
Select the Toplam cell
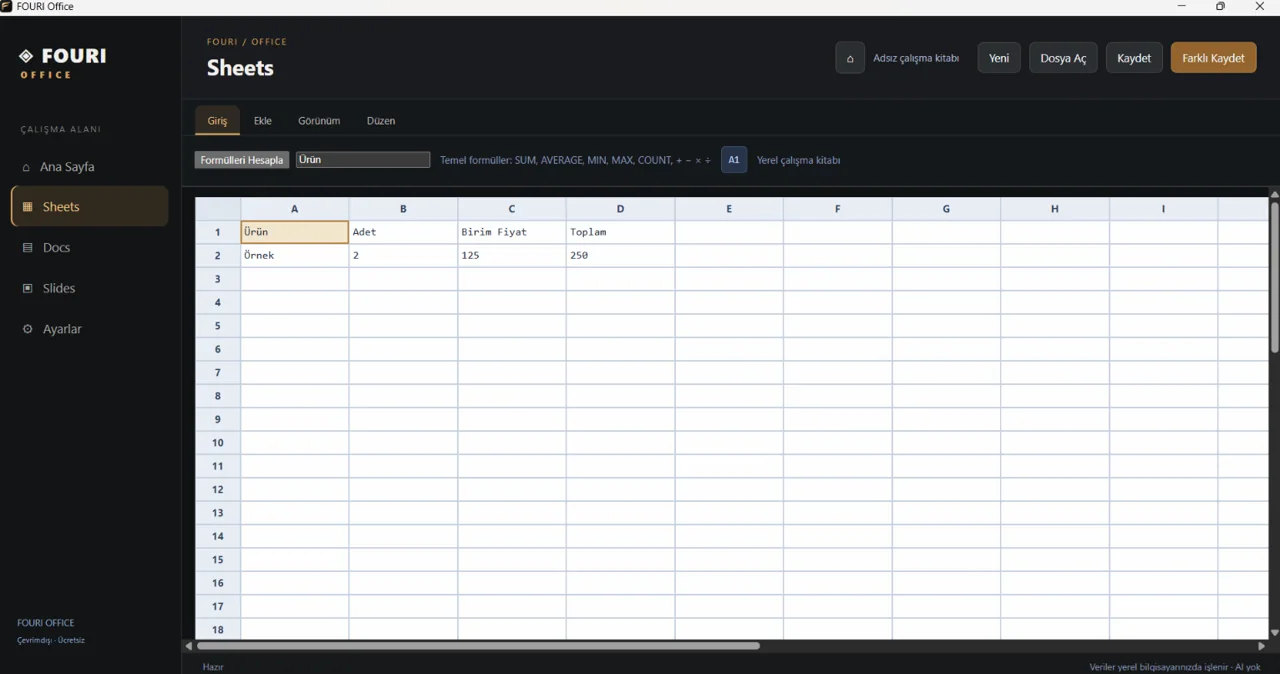[620, 232]
